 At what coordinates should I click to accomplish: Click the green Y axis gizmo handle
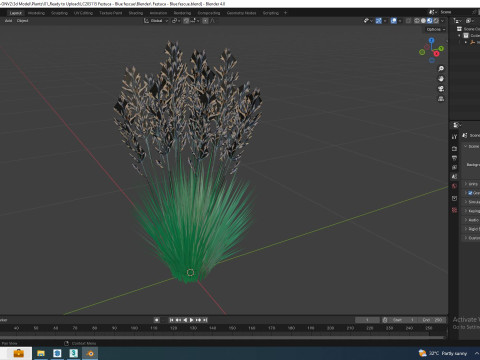pyautogui.click(x=441, y=49)
